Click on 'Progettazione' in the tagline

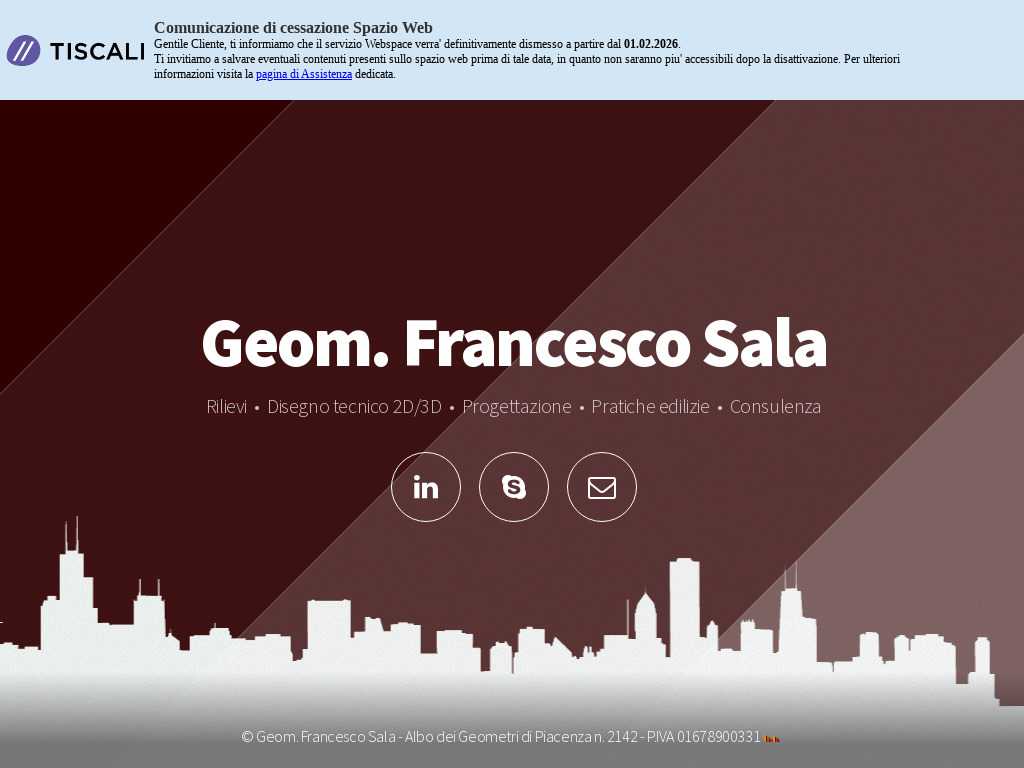click(516, 407)
